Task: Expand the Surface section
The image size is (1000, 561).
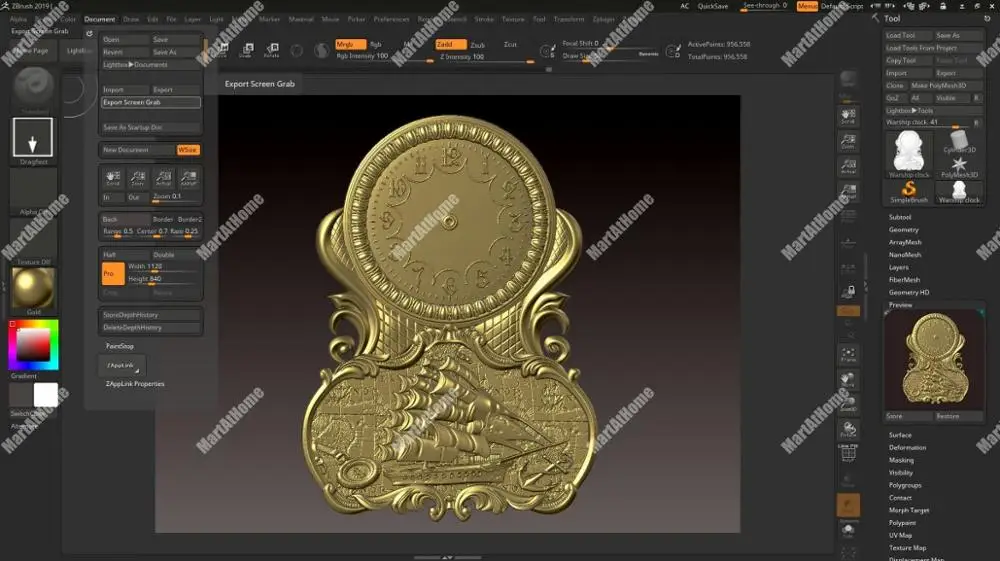Action: click(900, 435)
